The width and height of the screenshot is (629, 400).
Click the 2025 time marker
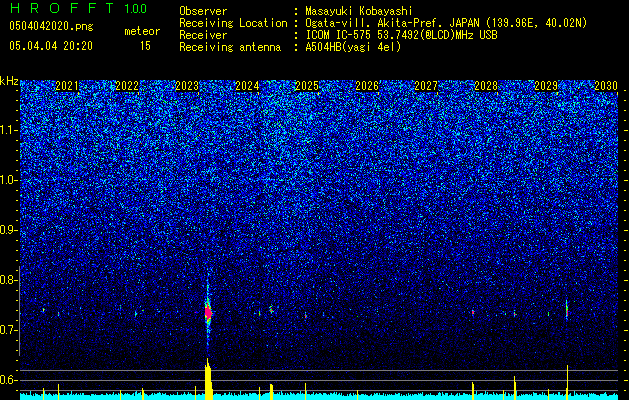pyautogui.click(x=307, y=86)
